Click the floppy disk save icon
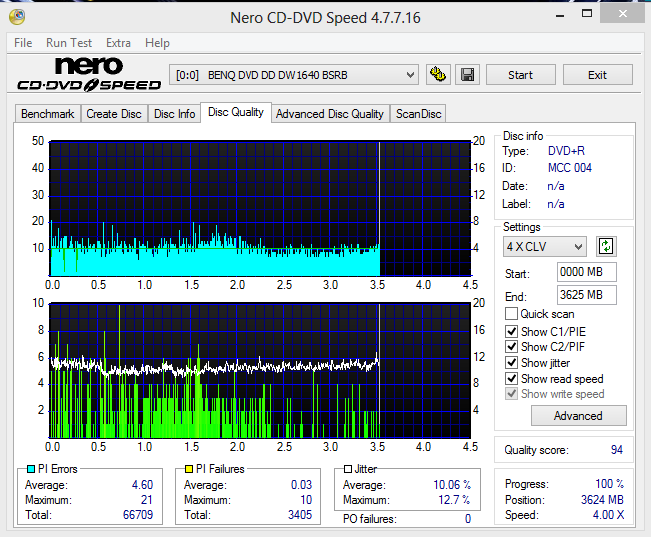This screenshot has height=537, width=651. (467, 75)
